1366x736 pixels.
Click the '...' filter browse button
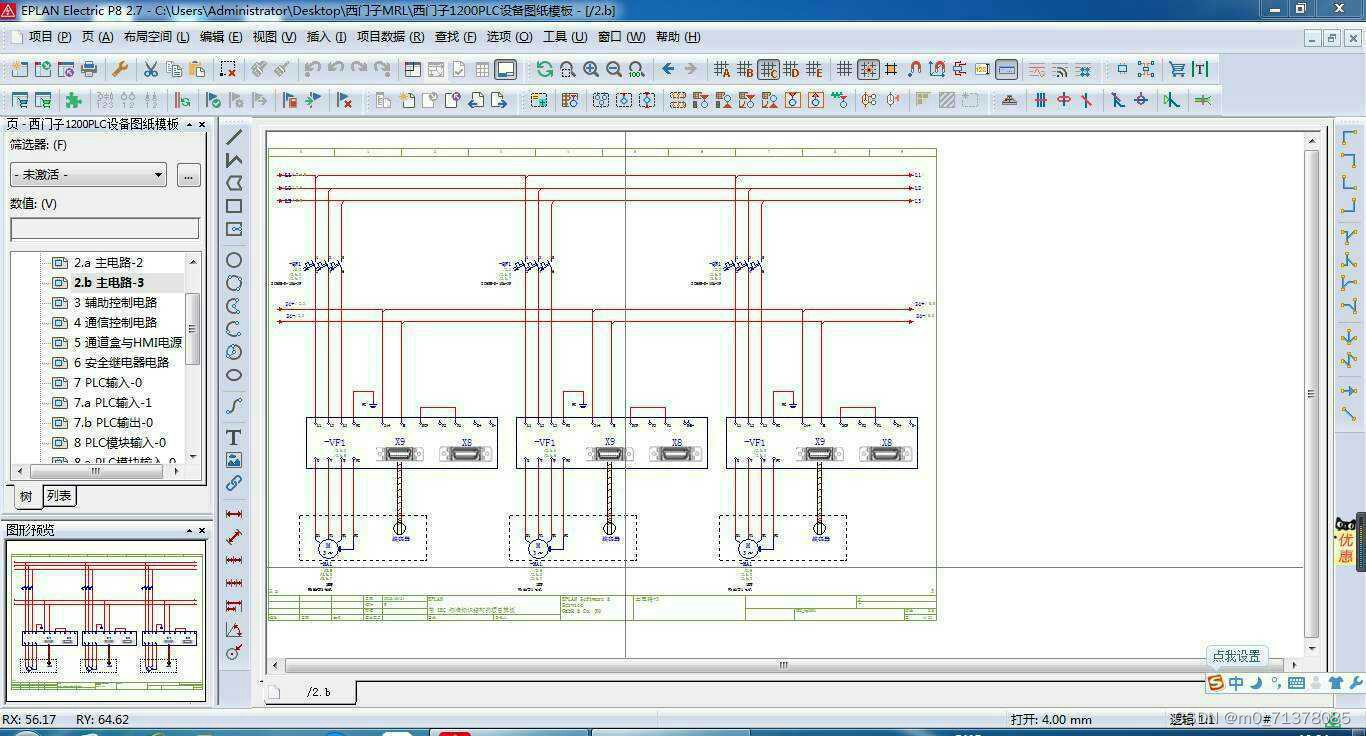coord(188,175)
